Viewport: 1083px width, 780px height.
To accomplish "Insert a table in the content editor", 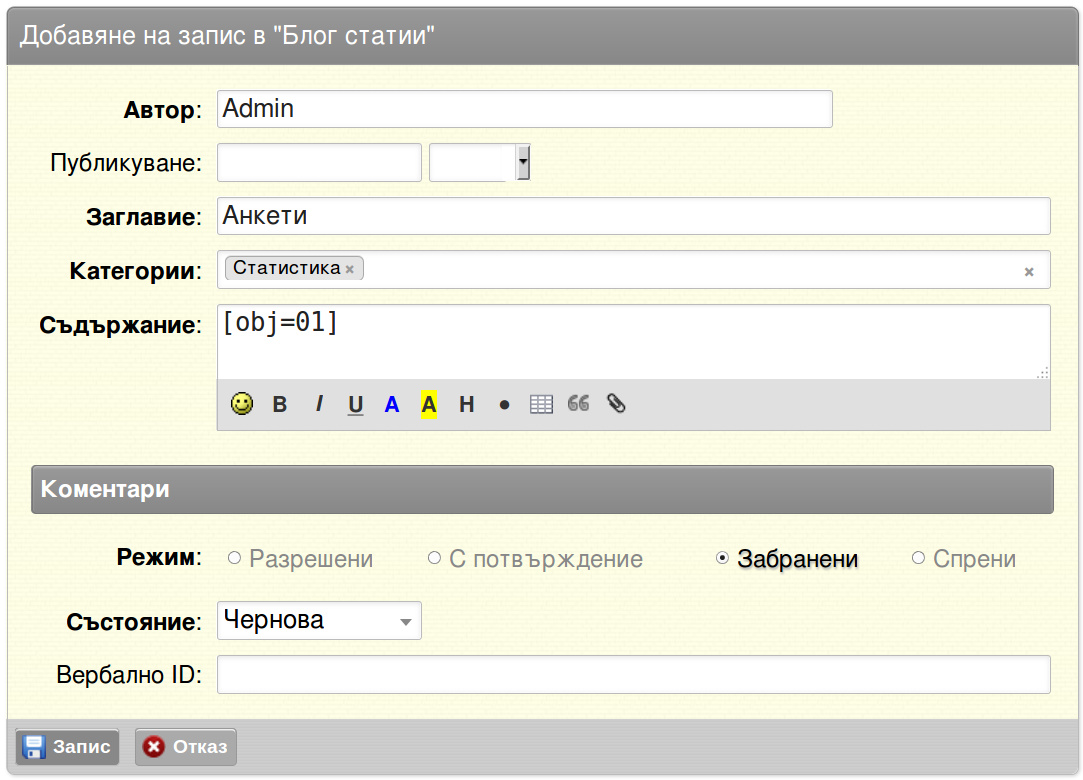I will [542, 404].
